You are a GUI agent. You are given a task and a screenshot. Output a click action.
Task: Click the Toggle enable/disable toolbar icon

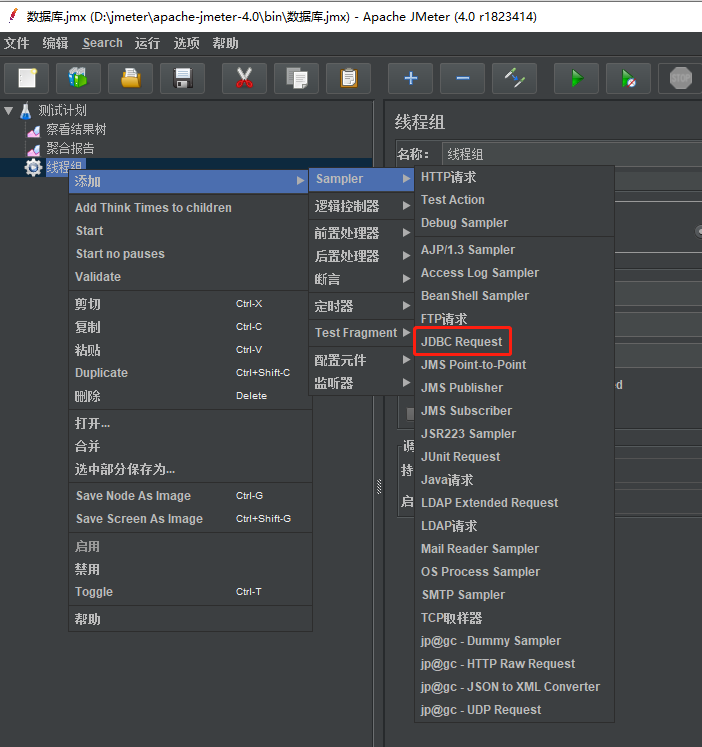pyautogui.click(x=514, y=78)
